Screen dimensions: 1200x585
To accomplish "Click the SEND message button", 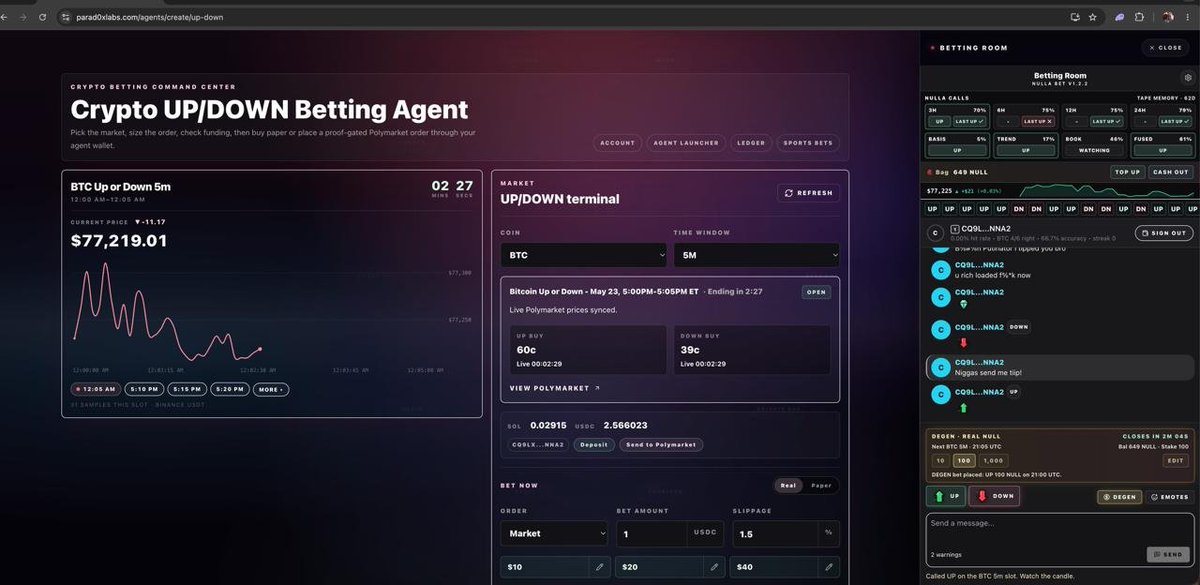I will click(1168, 553).
